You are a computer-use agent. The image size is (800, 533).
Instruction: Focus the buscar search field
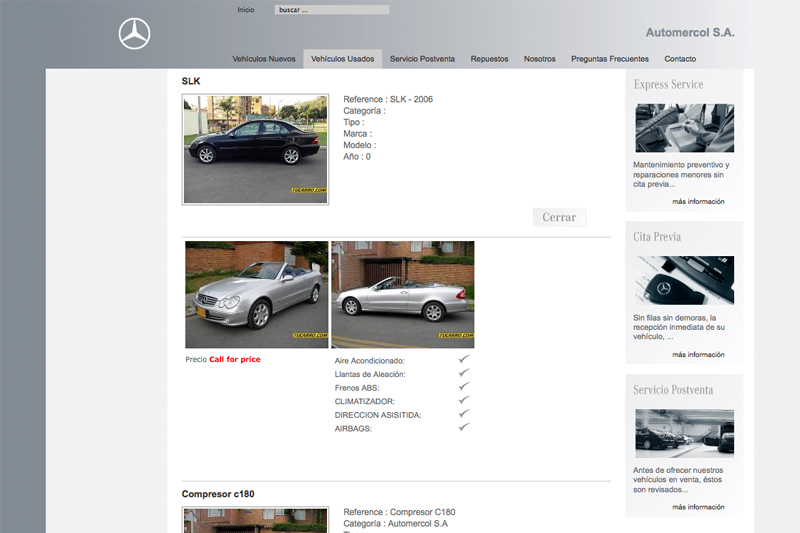coord(332,10)
